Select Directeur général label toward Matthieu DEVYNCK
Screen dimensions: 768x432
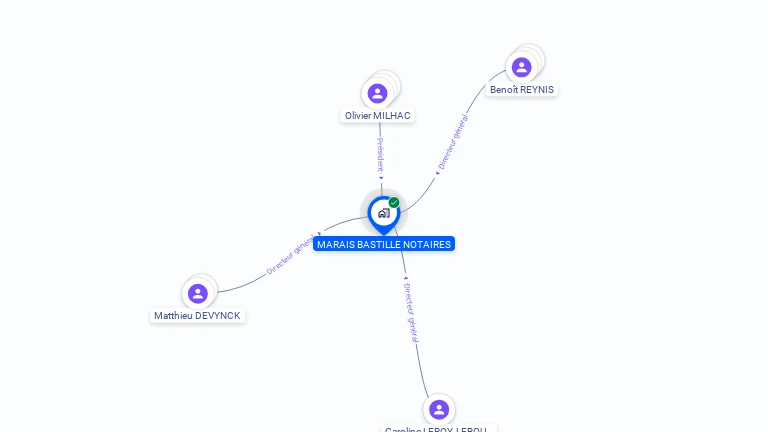point(290,255)
